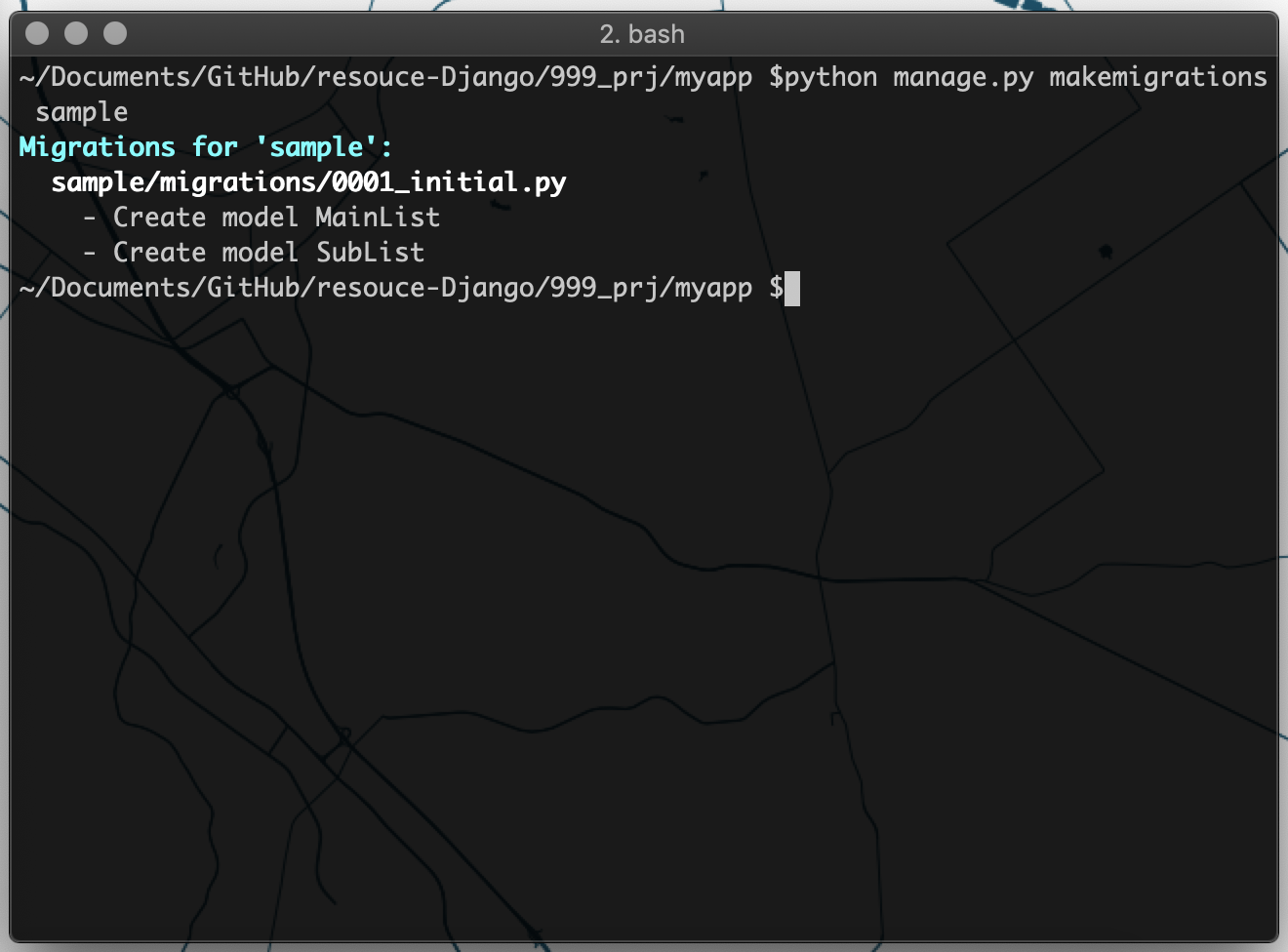Click the terminal cursor at last prompt

point(792,289)
